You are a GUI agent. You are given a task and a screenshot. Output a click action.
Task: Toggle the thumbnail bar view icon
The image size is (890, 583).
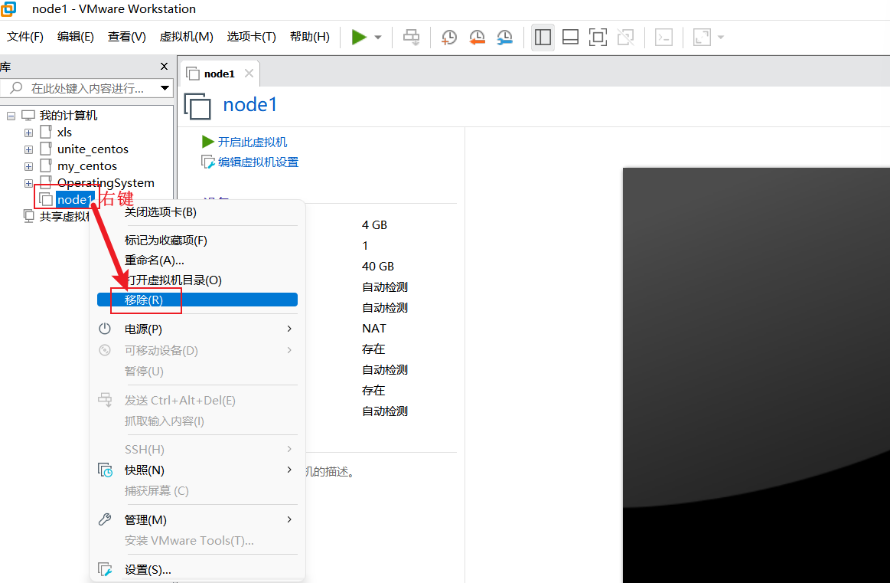[570, 37]
